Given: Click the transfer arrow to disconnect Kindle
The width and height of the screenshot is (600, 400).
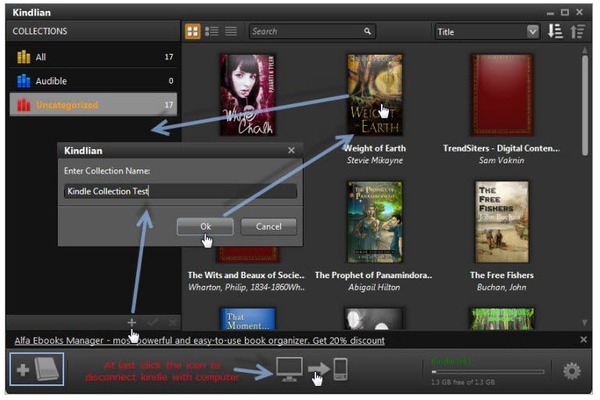Looking at the screenshot, I should pyautogui.click(x=318, y=369).
